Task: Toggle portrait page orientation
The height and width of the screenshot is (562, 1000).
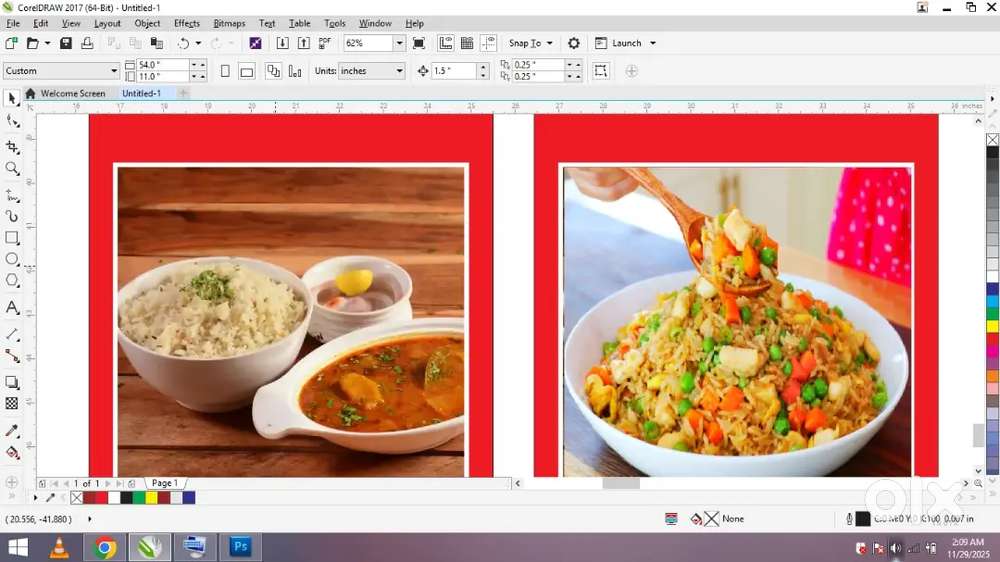Action: coord(225,71)
